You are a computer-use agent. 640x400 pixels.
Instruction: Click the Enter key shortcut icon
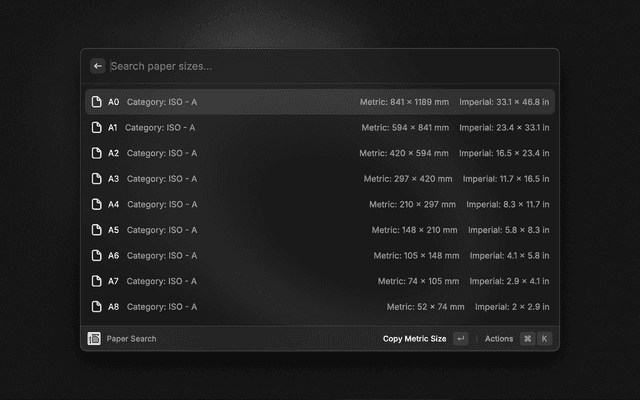click(x=460, y=339)
